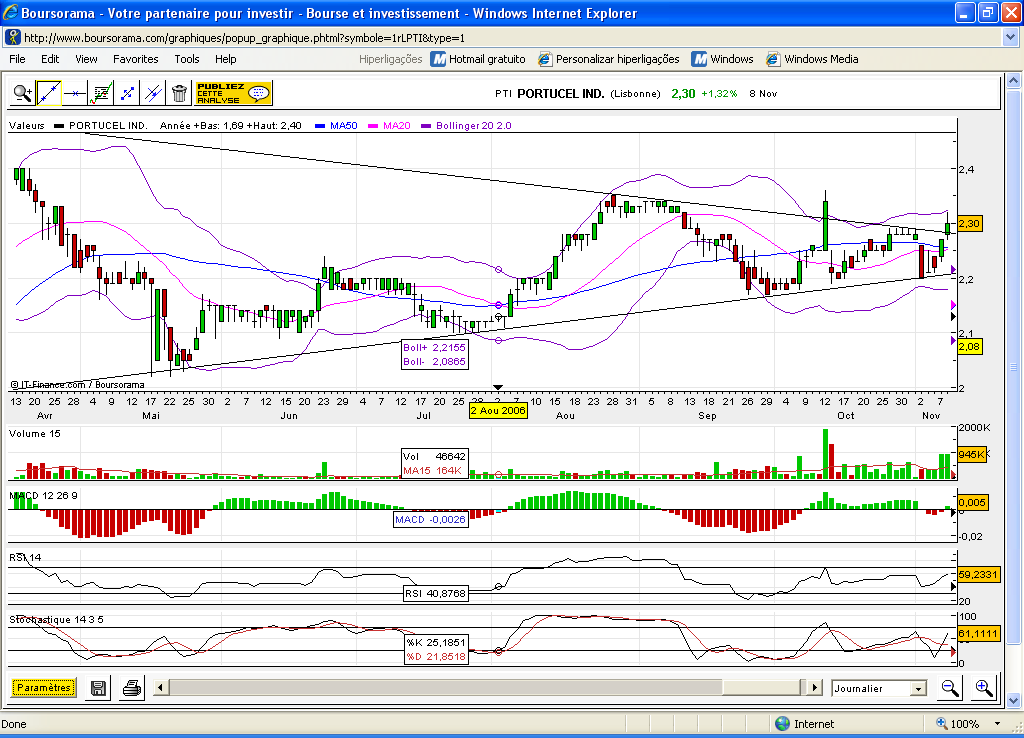Click the page vertical scrollbar up arrow
The height and width of the screenshot is (738, 1024).
(1014, 81)
